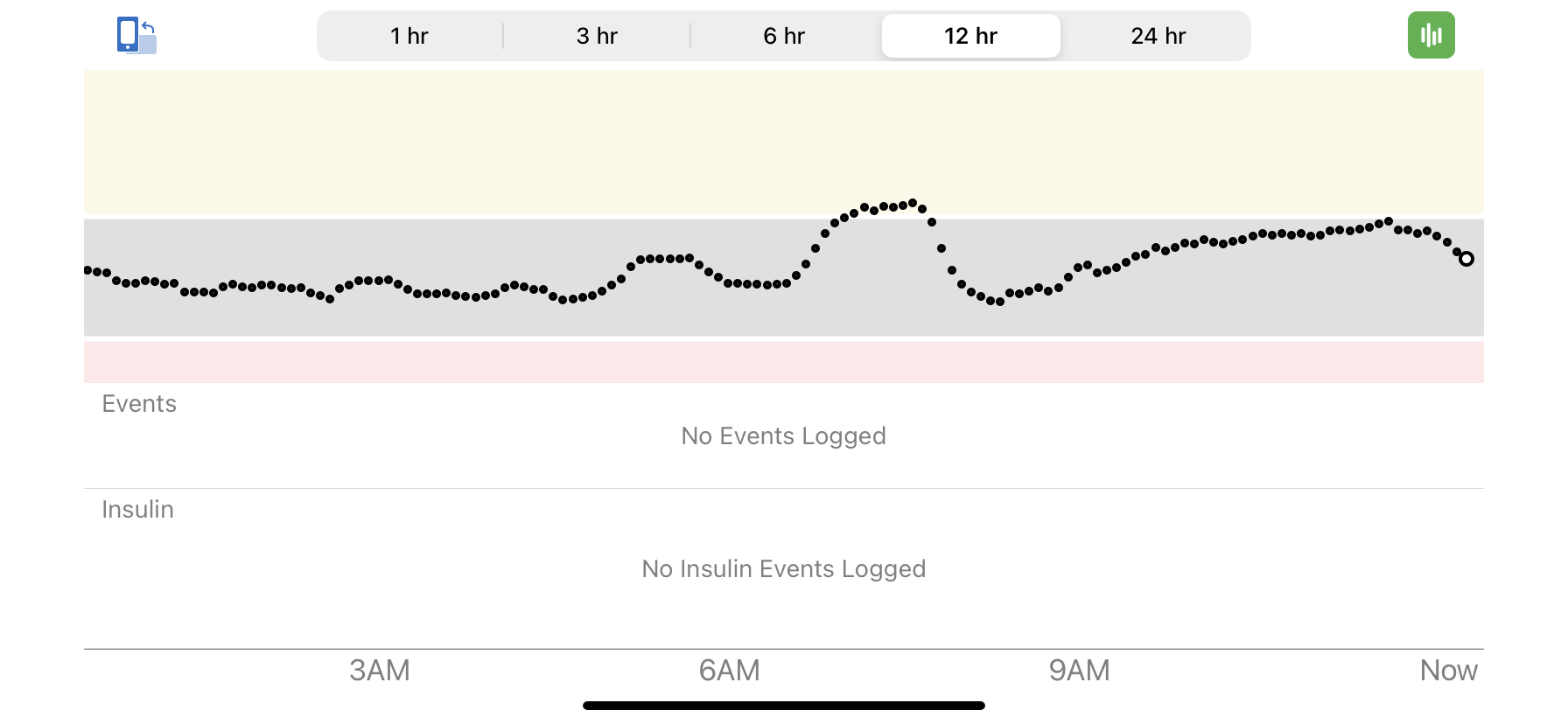This screenshot has height=724, width=1568.
Task: Tap the No Events Logged text
Action: click(x=784, y=435)
